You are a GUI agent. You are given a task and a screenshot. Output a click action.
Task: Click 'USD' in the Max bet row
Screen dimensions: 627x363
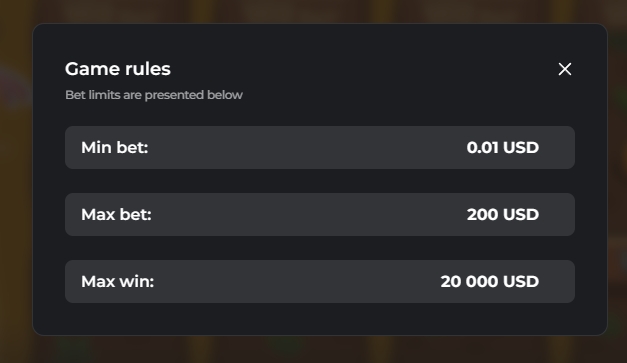tap(521, 215)
